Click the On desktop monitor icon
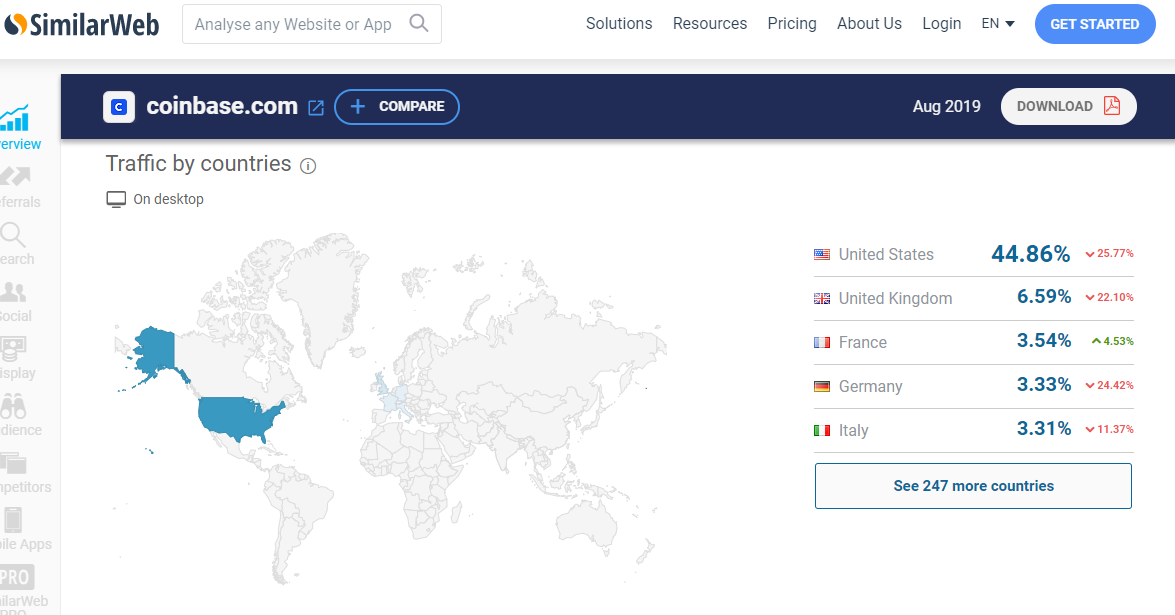This screenshot has height=615, width=1175. (x=116, y=199)
